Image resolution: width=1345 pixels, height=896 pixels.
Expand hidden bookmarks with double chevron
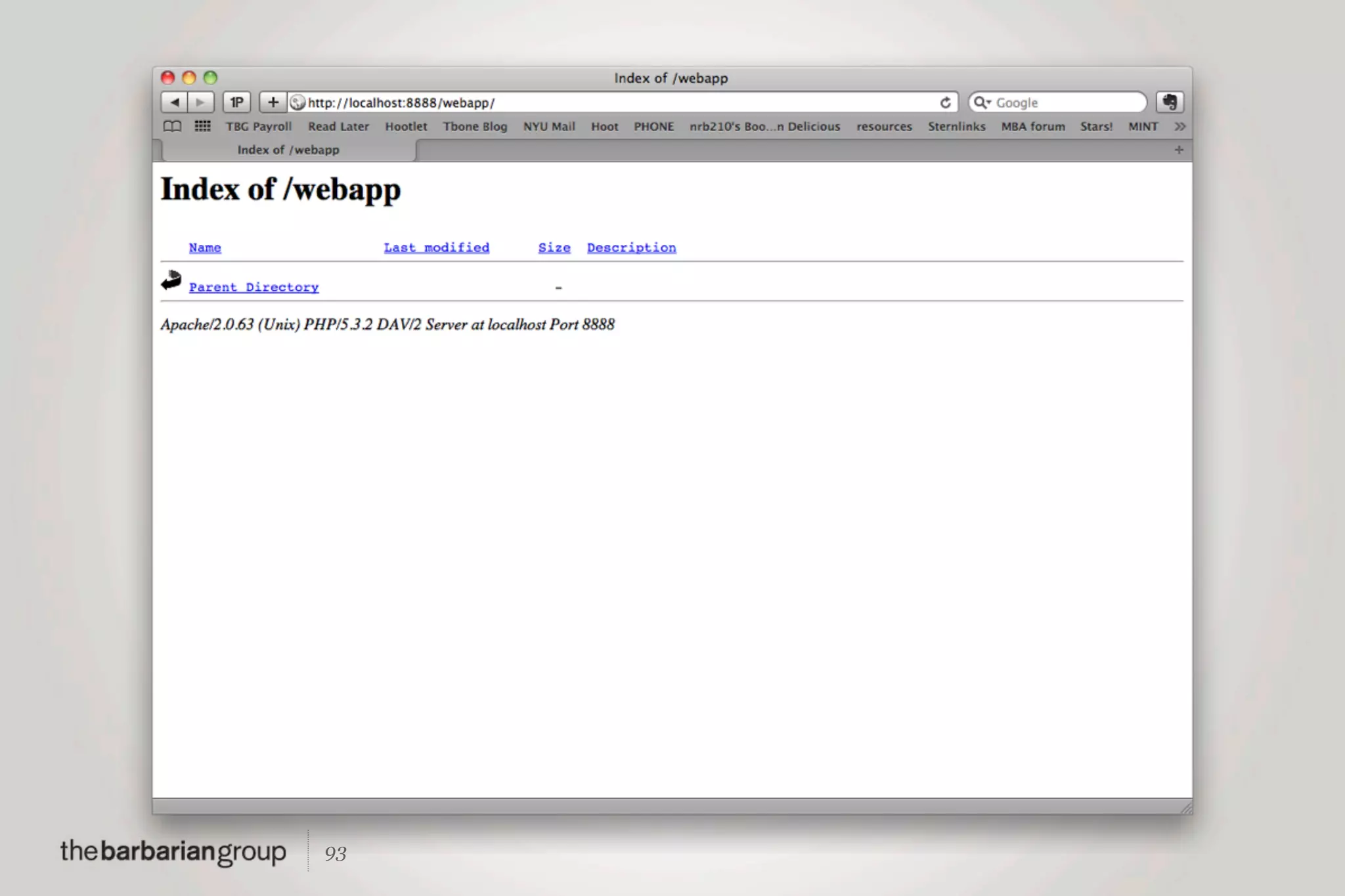(x=1180, y=126)
